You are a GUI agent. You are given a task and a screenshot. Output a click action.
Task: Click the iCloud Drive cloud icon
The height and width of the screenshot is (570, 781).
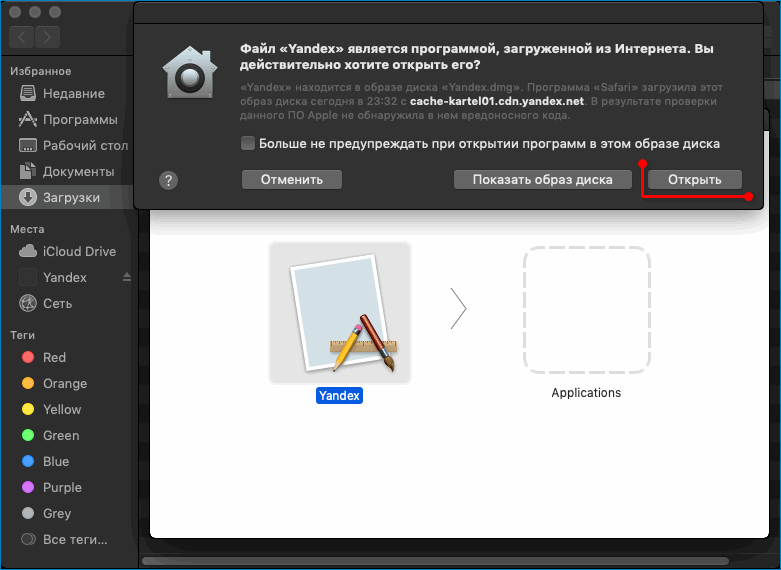click(x=28, y=251)
